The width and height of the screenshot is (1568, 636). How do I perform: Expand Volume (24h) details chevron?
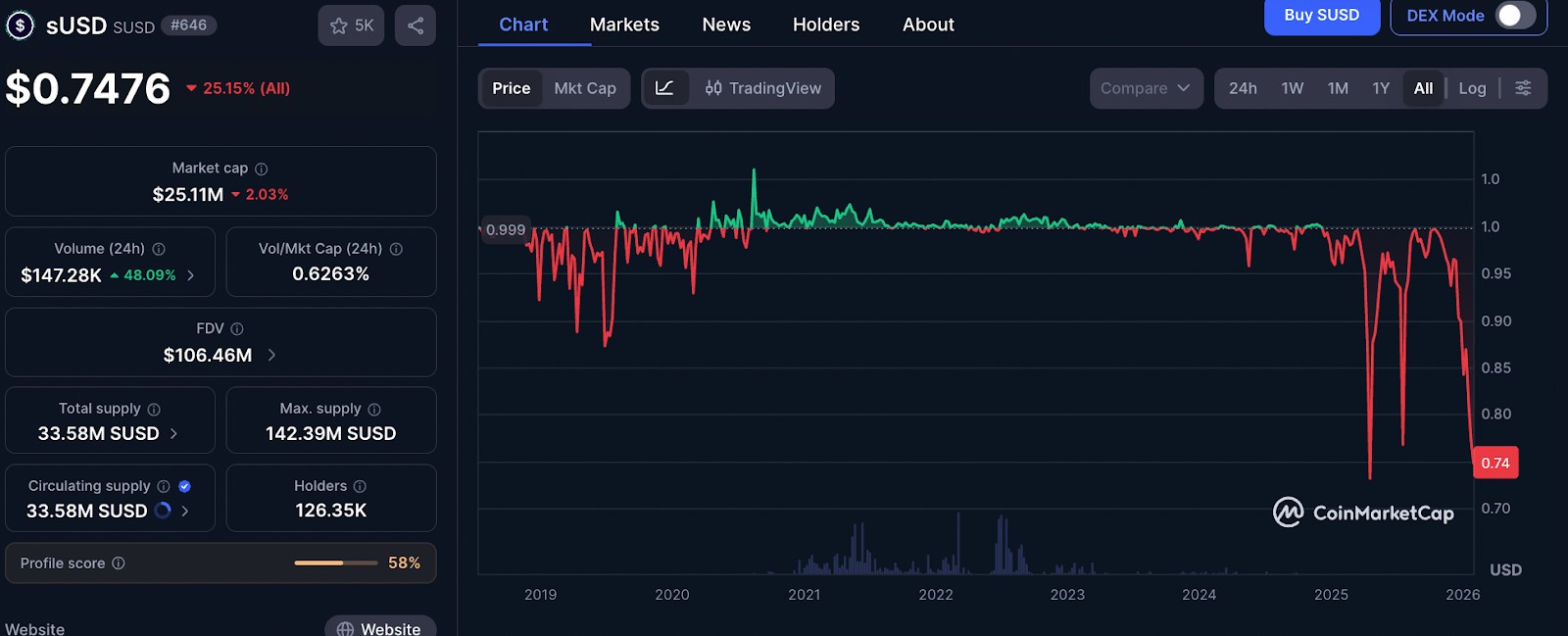pos(191,275)
